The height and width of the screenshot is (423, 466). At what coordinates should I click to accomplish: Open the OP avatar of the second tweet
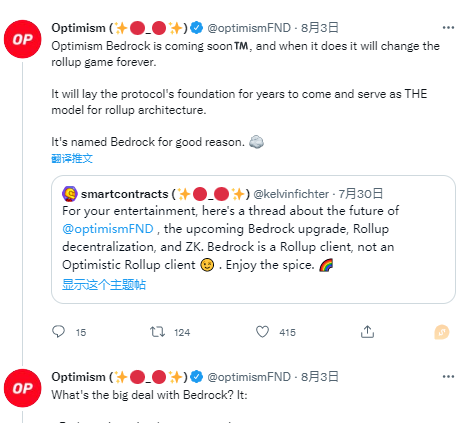coord(23,388)
